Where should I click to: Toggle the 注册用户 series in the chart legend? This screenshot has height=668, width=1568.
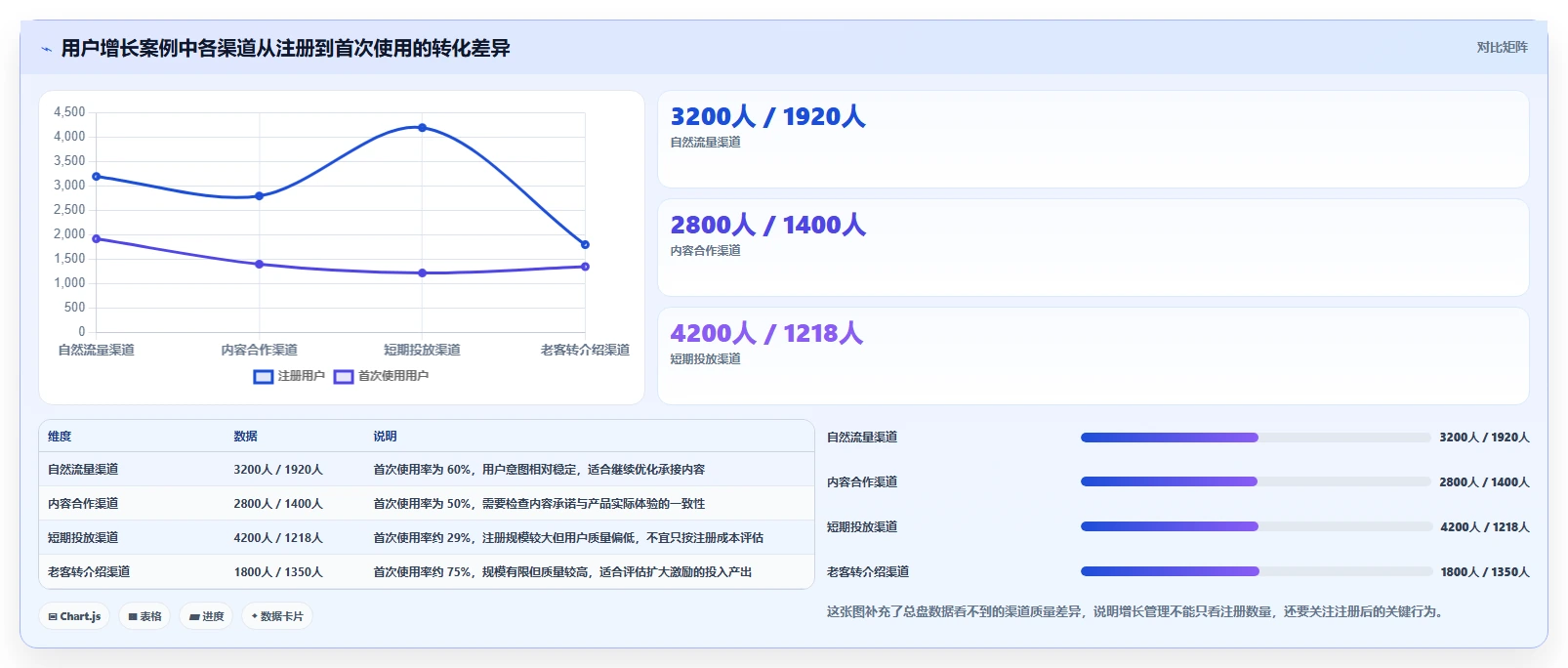[289, 376]
